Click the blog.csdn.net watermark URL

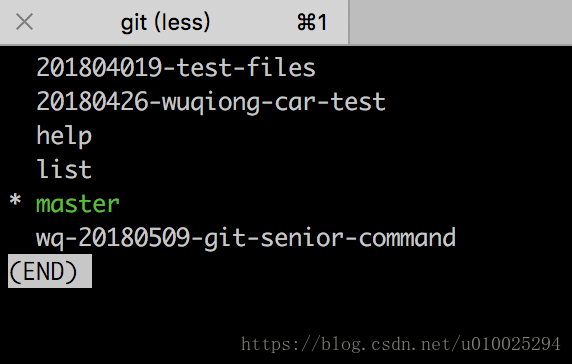point(401,344)
